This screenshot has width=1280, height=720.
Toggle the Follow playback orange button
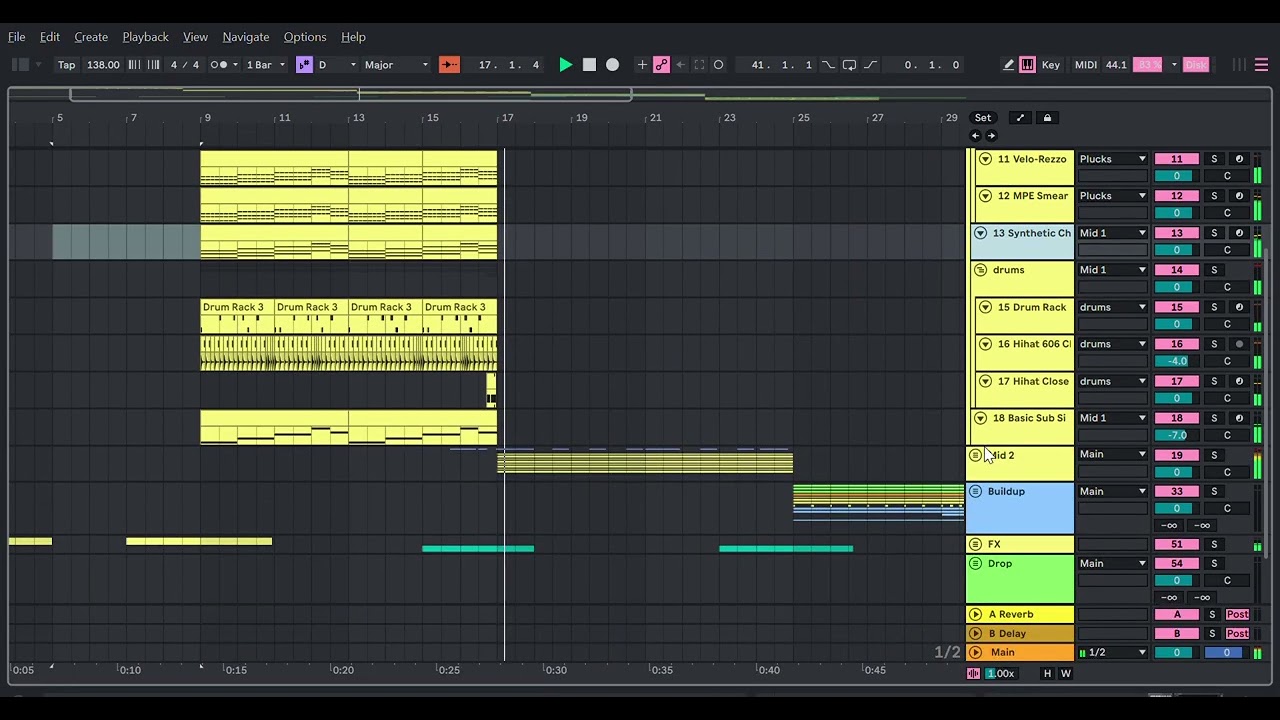pyautogui.click(x=449, y=65)
